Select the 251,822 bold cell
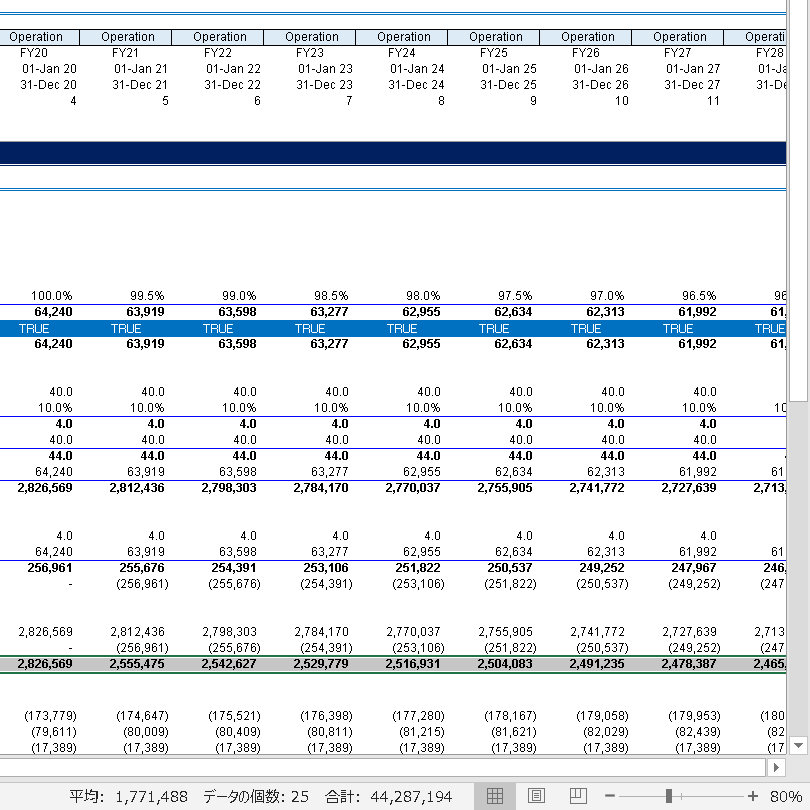This screenshot has width=810, height=810. pyautogui.click(x=417, y=568)
